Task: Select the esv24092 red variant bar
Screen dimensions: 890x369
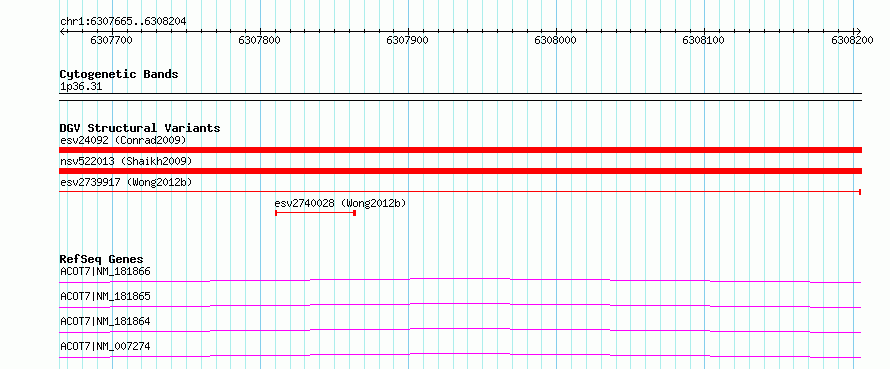Action: [460, 150]
